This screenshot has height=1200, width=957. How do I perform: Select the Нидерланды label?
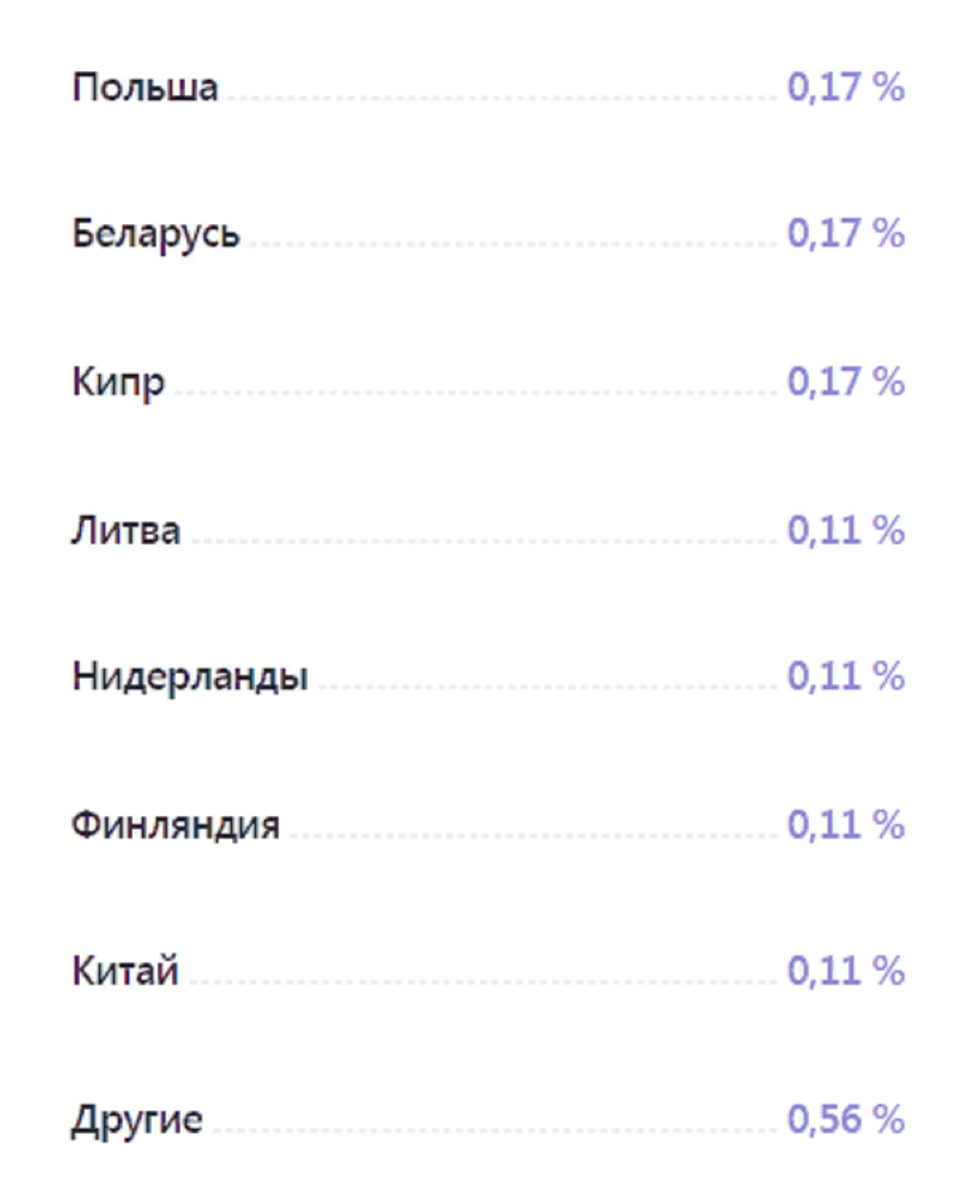[189, 678]
